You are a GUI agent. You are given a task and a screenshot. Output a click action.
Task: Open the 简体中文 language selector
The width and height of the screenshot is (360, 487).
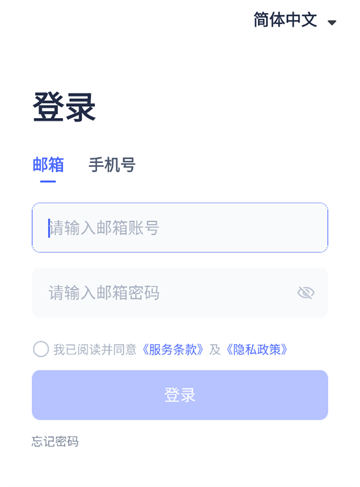[295, 20]
